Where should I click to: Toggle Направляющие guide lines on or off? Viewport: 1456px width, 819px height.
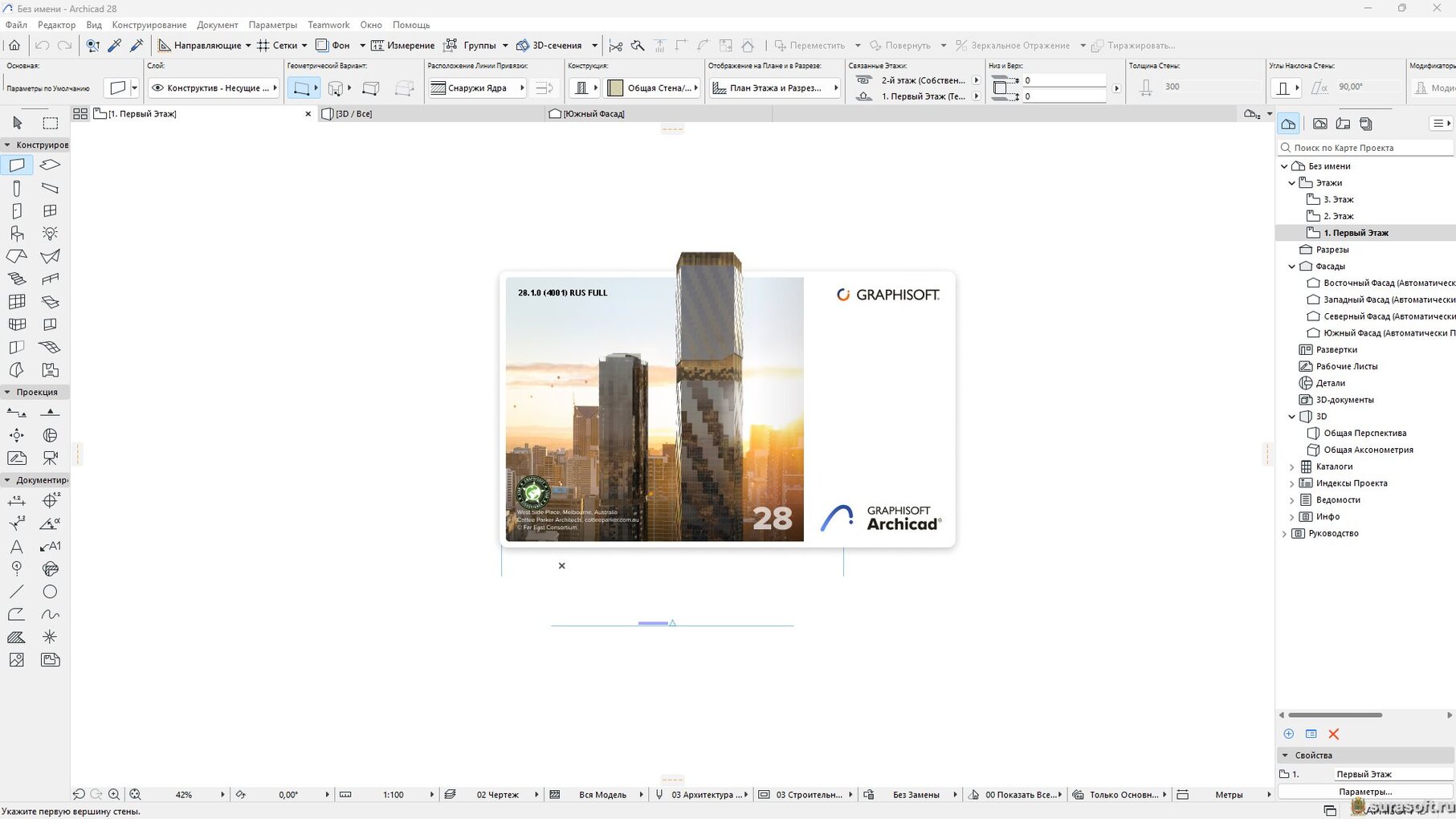(x=199, y=46)
